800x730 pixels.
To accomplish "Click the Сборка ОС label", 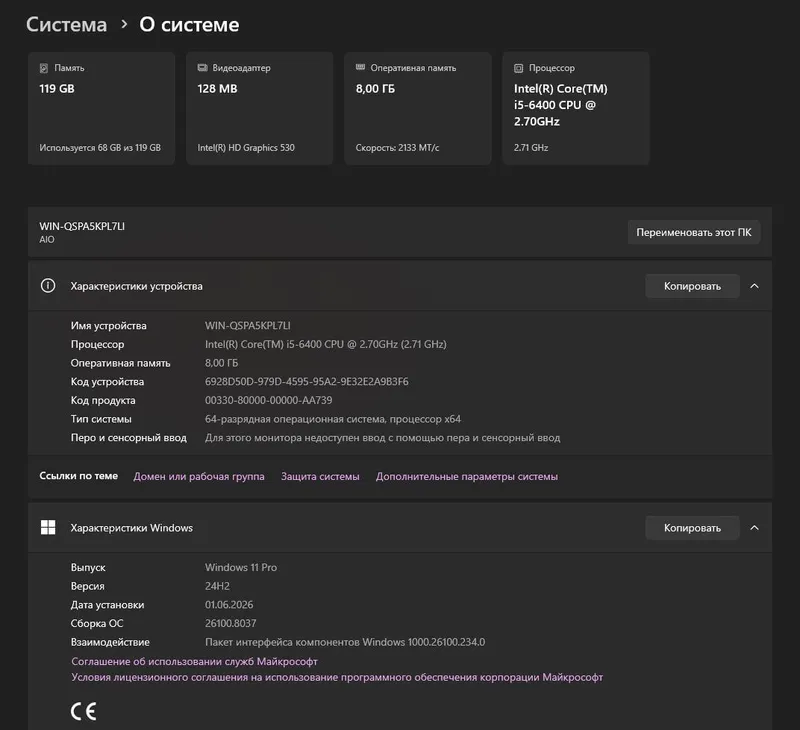I will (x=97, y=623).
